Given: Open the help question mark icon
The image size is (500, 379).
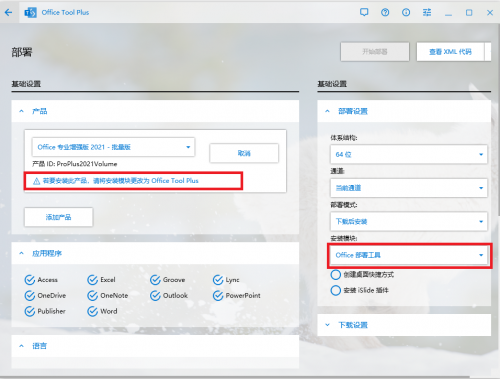Looking at the screenshot, I should click(385, 13).
